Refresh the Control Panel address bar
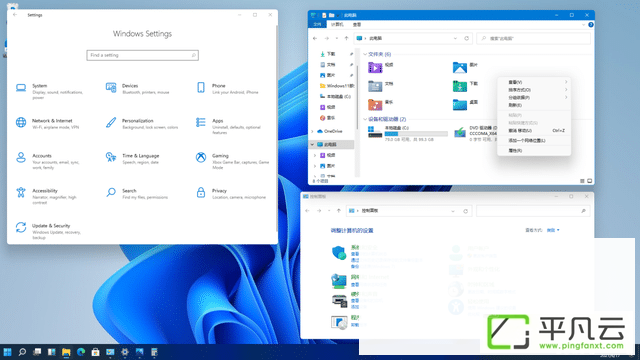 [465, 211]
